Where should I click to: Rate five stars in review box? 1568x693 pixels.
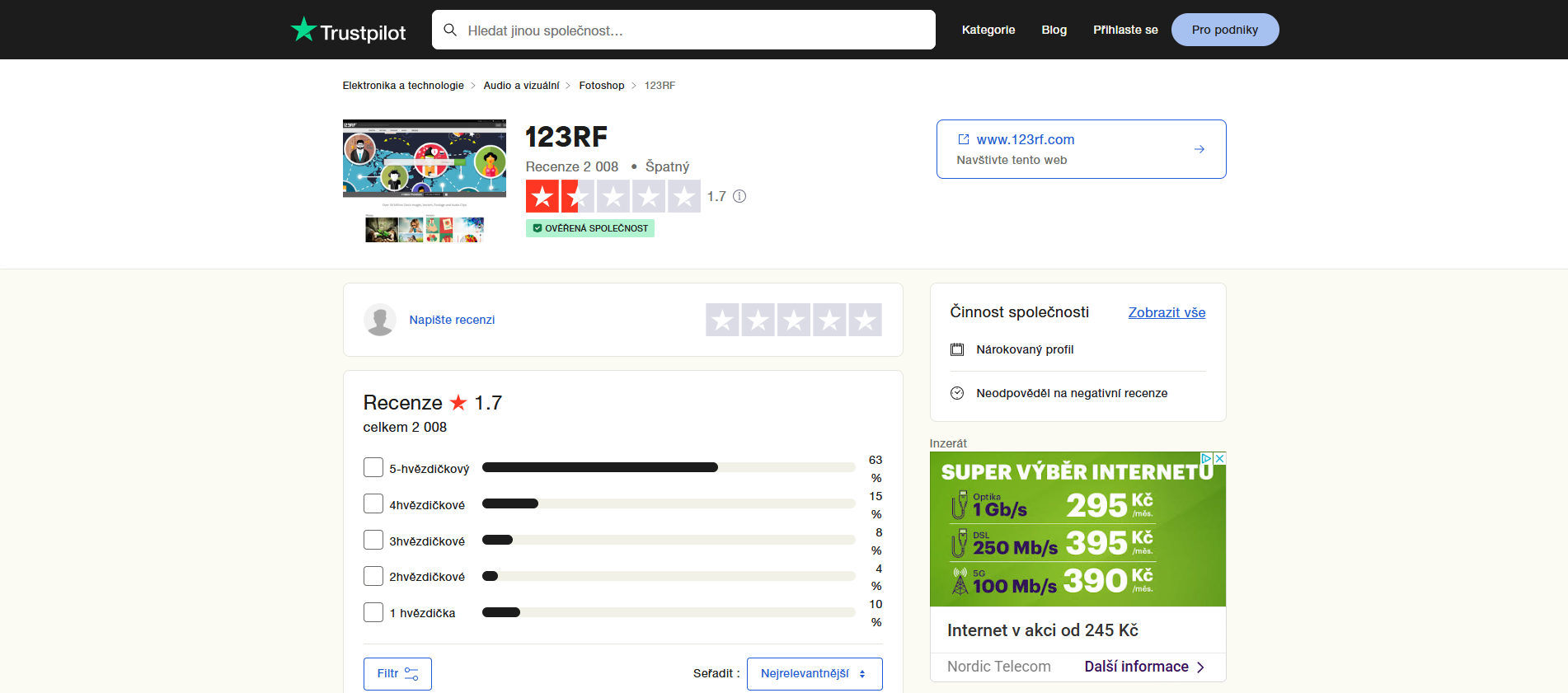click(x=865, y=320)
